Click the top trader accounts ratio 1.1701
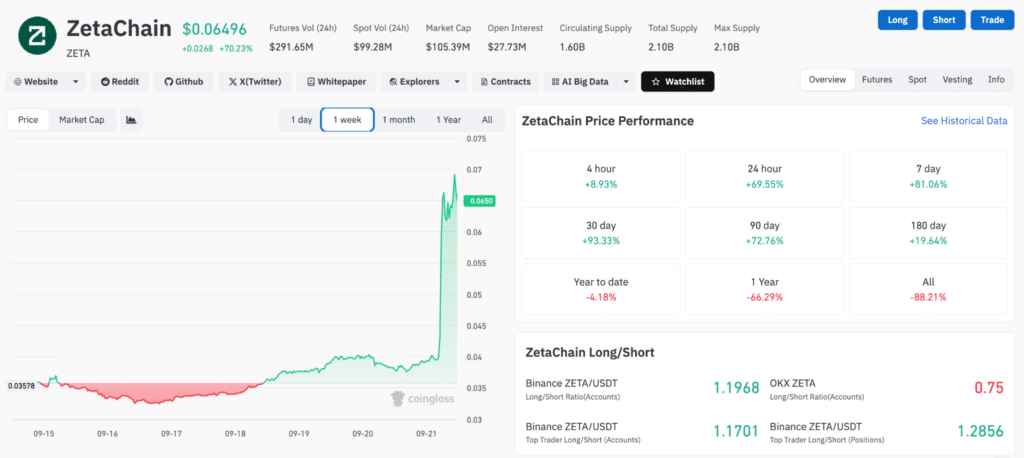Image resolution: width=1024 pixels, height=458 pixels. (x=736, y=431)
